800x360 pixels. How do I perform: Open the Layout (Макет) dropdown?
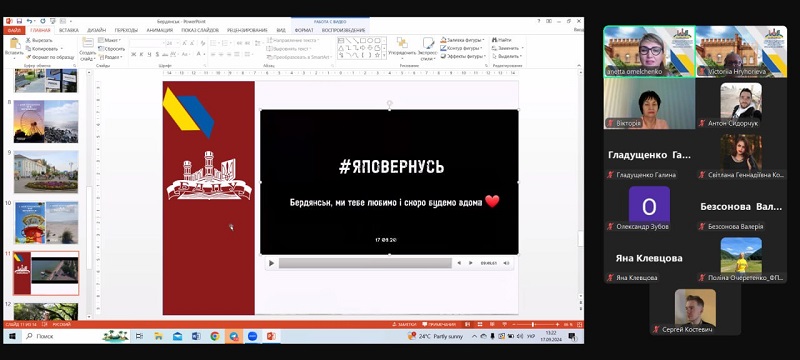110,40
